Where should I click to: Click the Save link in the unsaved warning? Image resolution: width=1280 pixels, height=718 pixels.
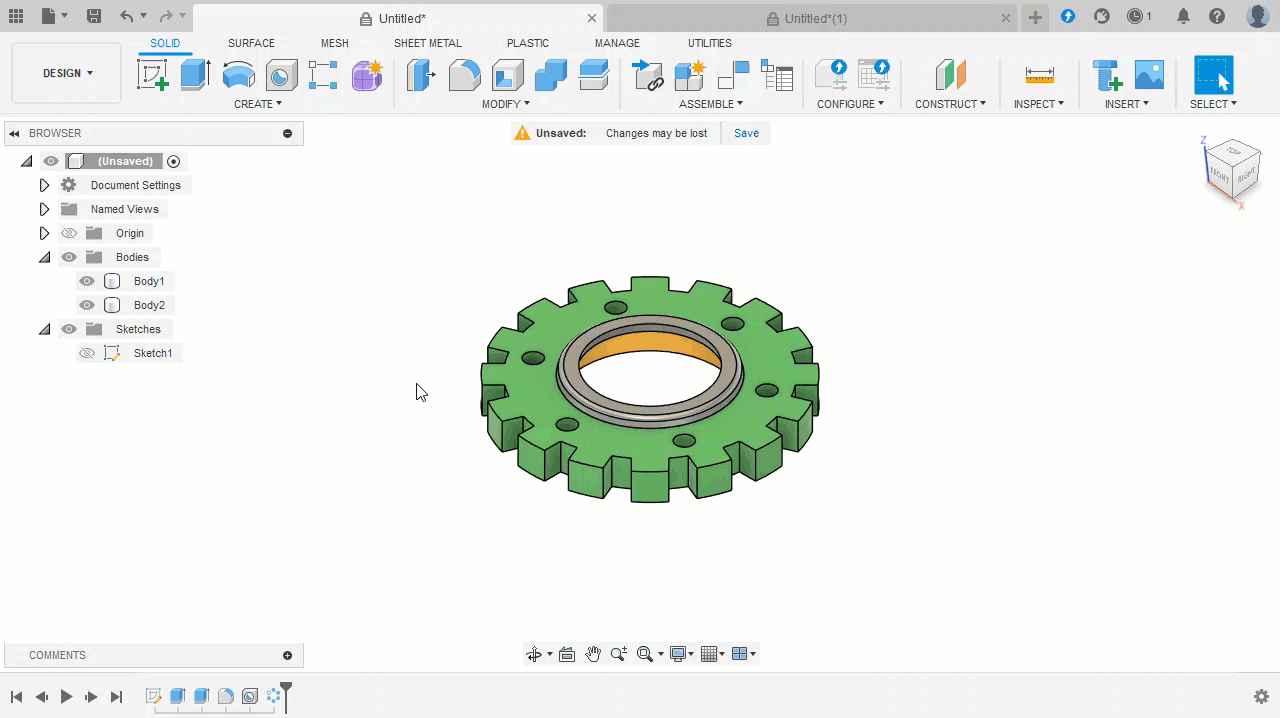click(x=746, y=133)
